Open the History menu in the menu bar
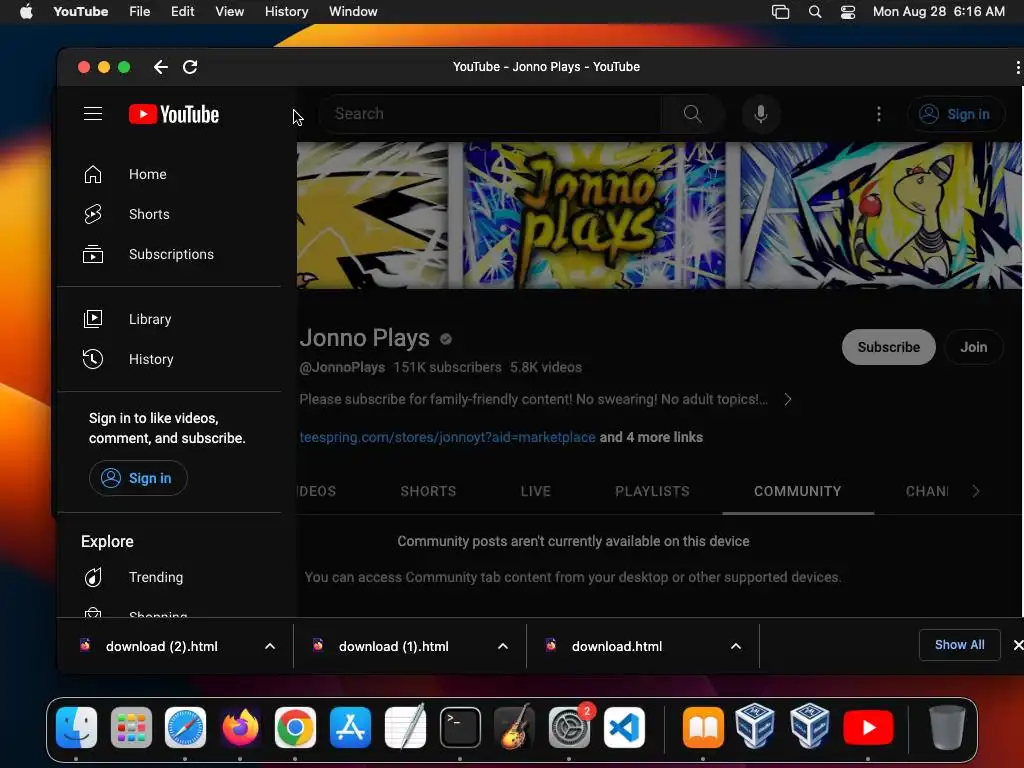Image resolution: width=1024 pixels, height=768 pixels. [287, 12]
